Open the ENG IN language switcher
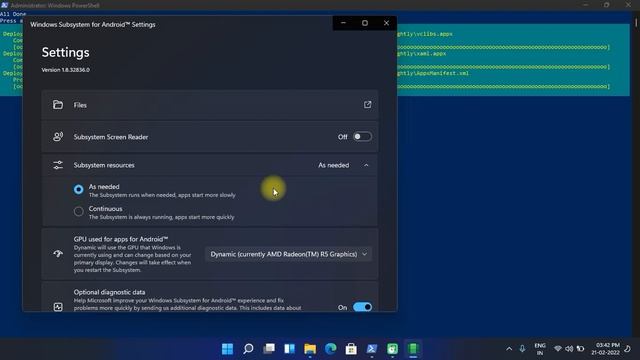Viewport: 640px width, 360px height. 540,349
